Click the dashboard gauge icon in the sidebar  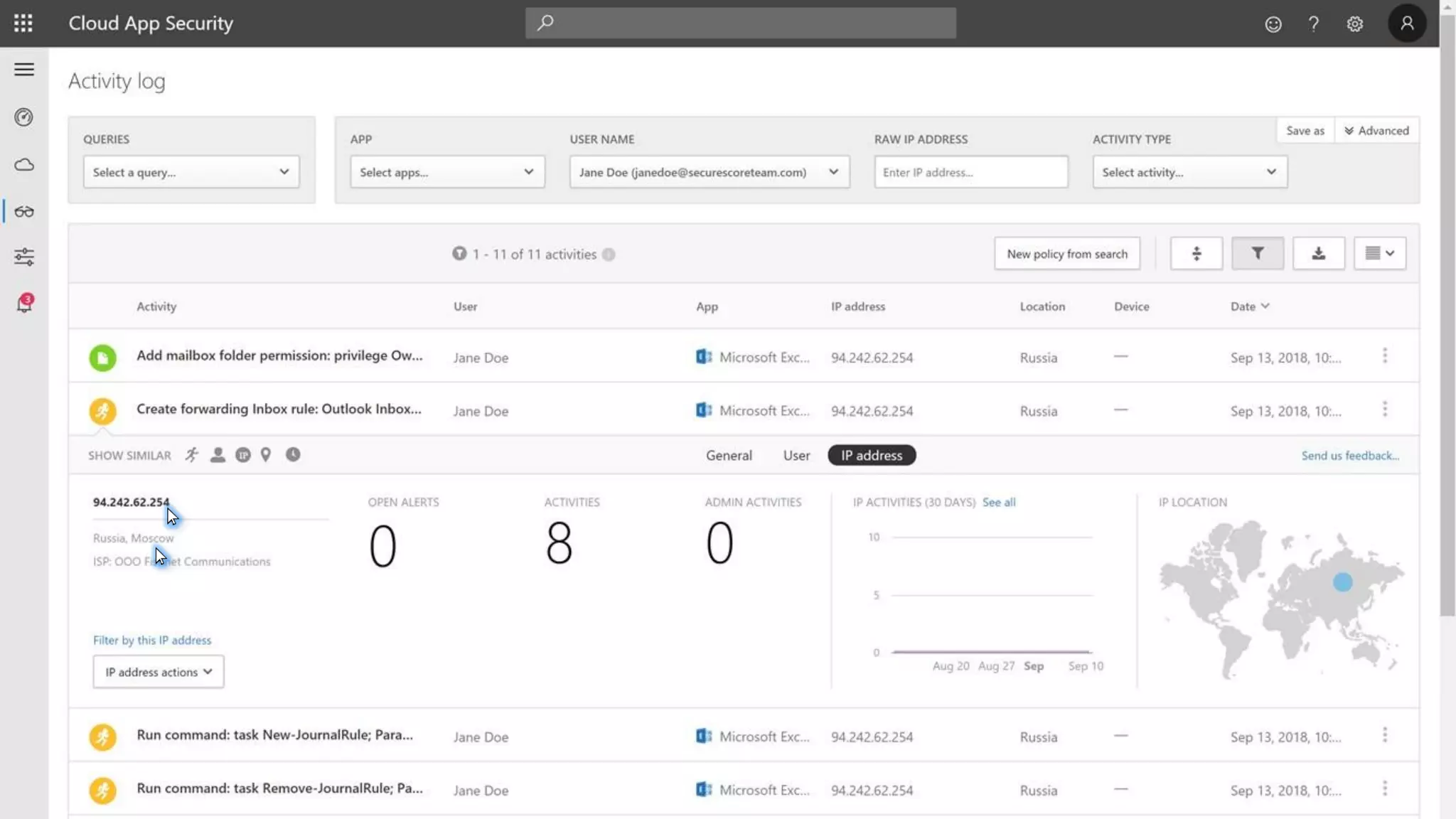24,117
